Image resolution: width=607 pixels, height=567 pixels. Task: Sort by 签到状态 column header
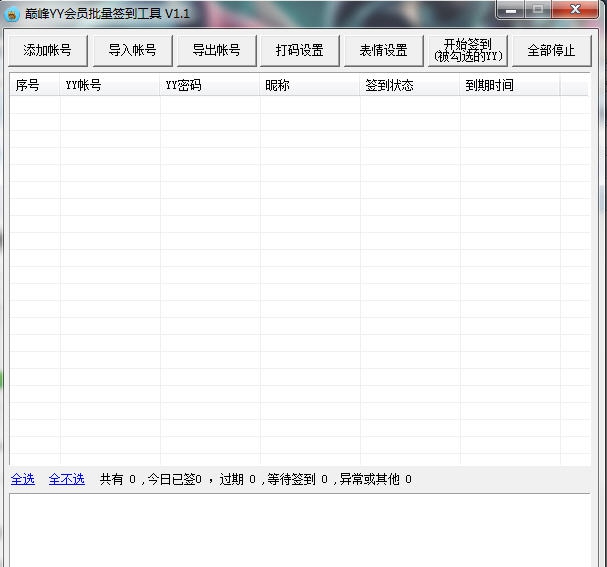point(410,85)
